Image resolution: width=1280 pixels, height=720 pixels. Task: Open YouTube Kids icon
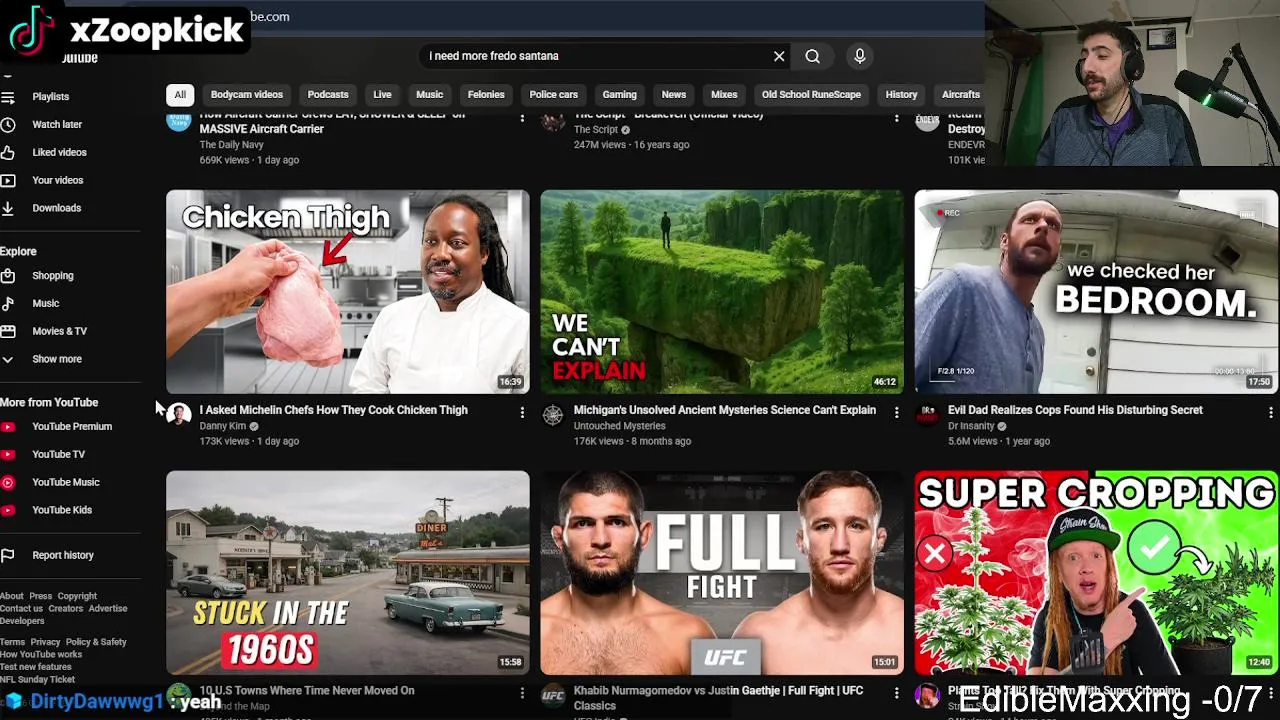click(7, 510)
